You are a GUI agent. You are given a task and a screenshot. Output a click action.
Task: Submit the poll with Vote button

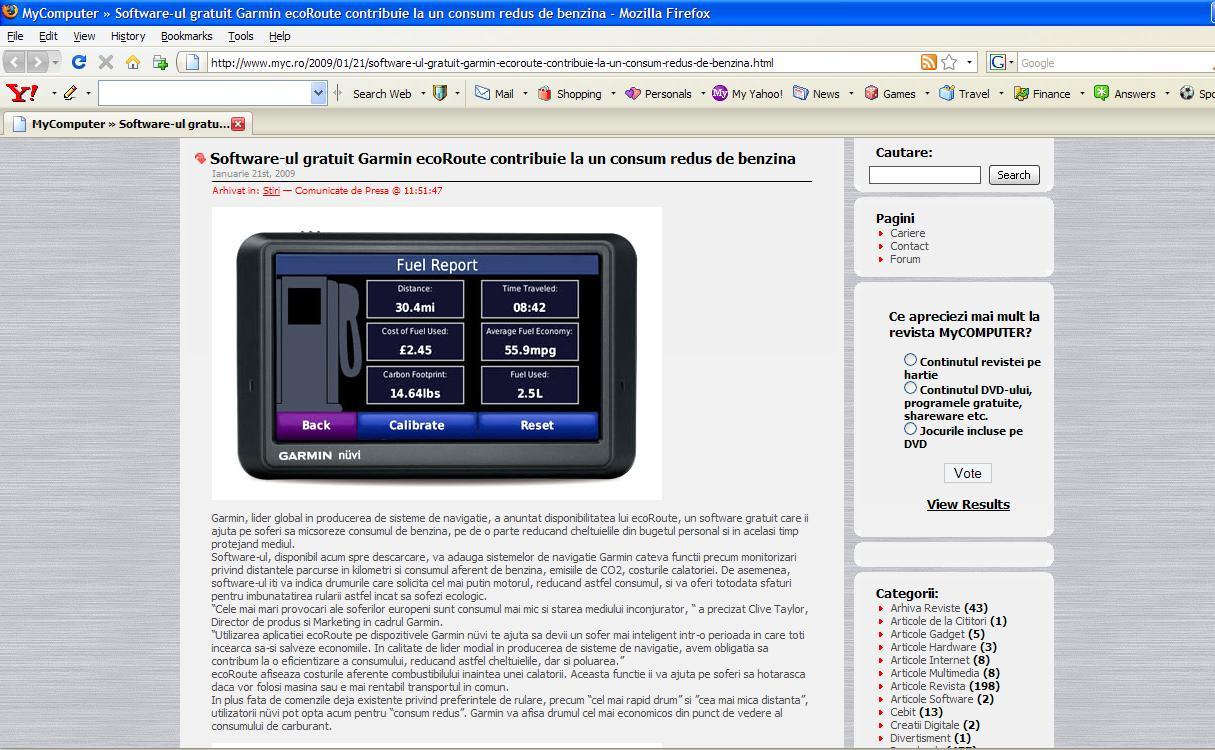(967, 473)
